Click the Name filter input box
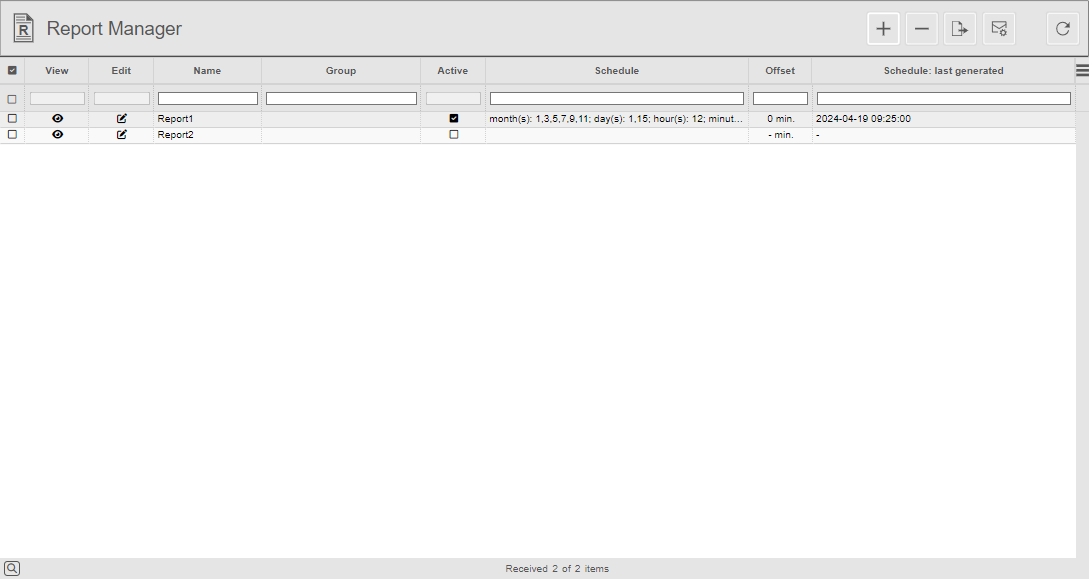The image size is (1089, 579). 207,97
